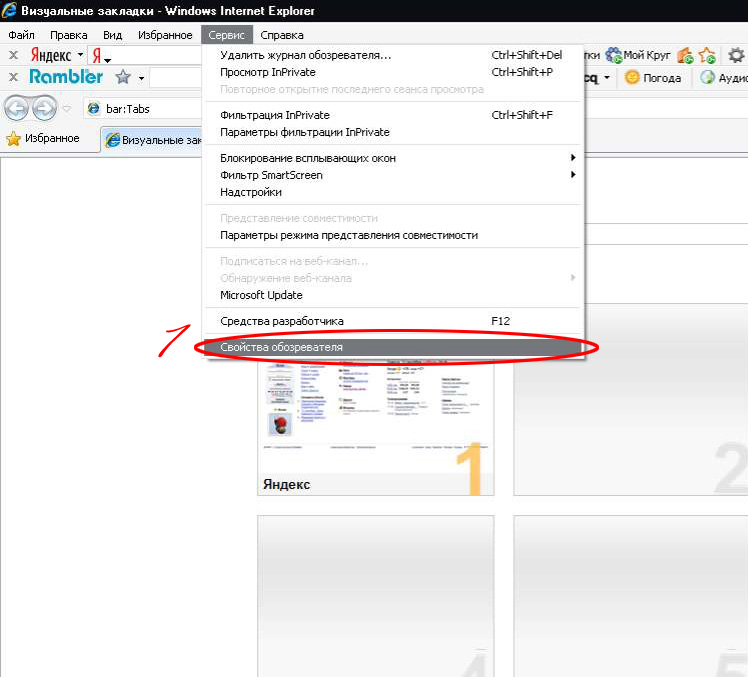Open Параметры фильтрации InPrivate

393,132
